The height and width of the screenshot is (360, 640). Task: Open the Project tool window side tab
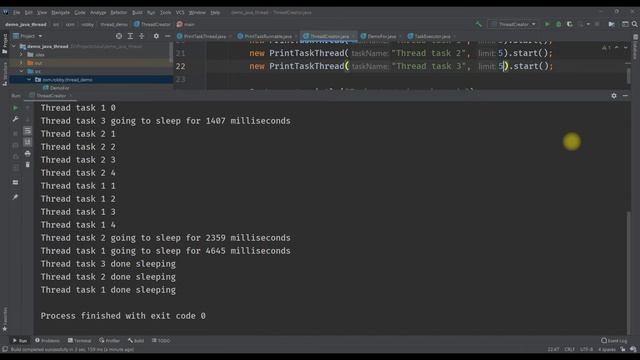(4, 44)
